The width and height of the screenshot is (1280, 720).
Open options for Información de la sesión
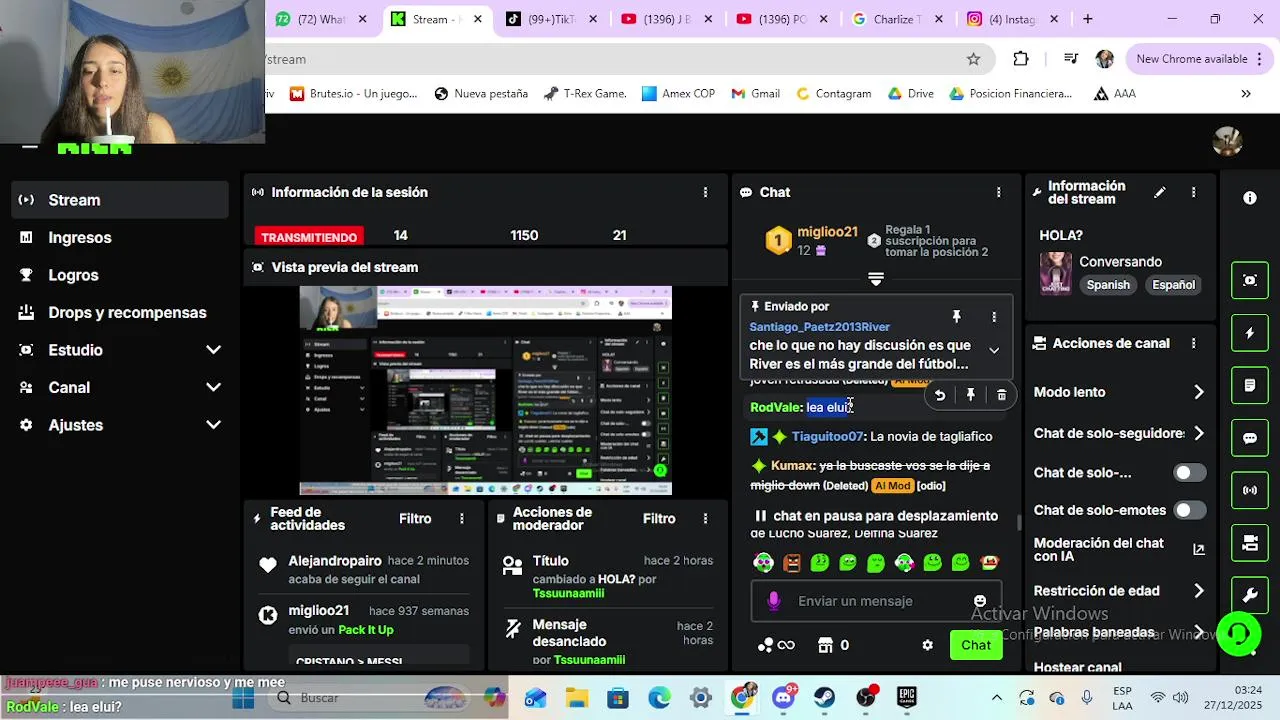point(705,192)
